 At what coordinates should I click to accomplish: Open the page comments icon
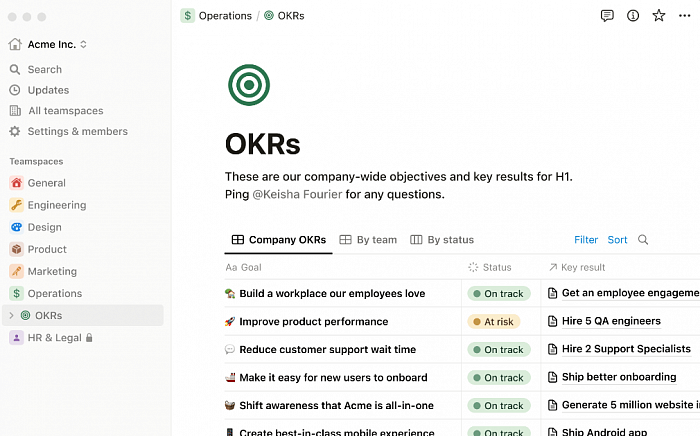(607, 16)
